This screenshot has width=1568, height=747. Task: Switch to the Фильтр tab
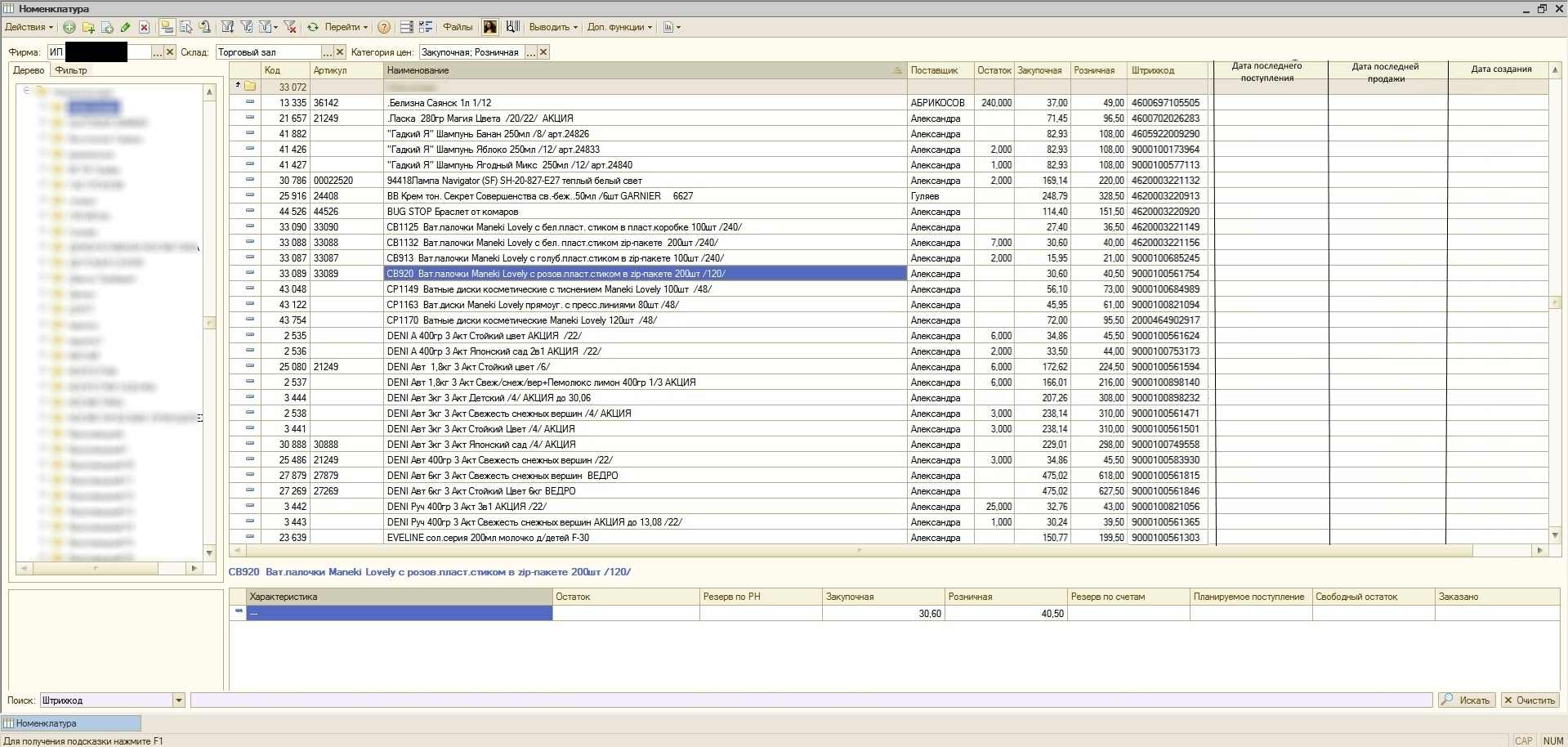[71, 70]
